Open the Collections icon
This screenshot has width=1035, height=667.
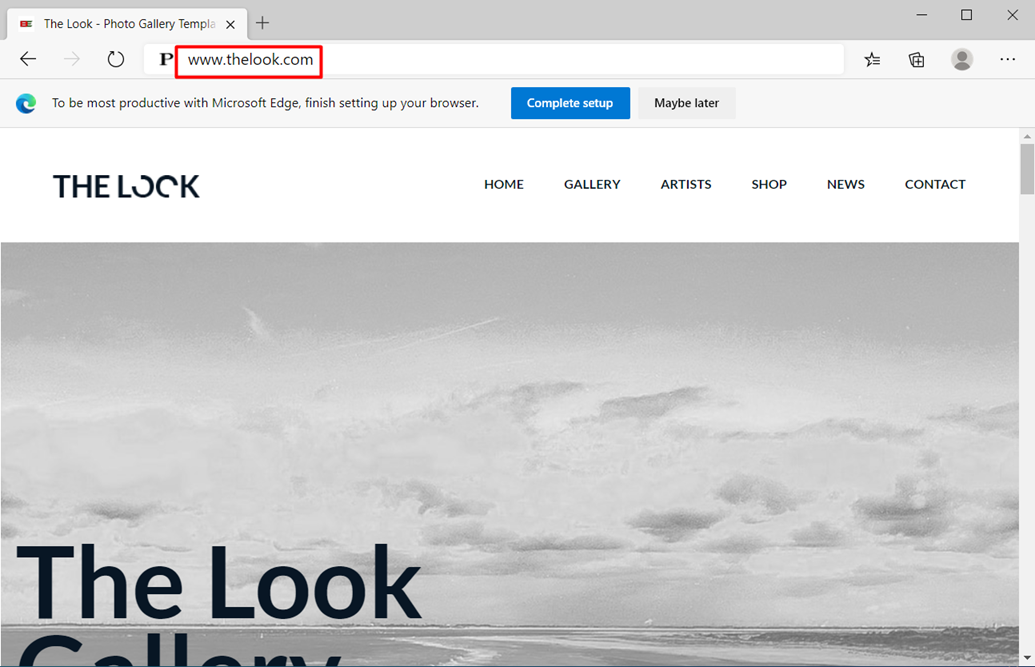(916, 60)
